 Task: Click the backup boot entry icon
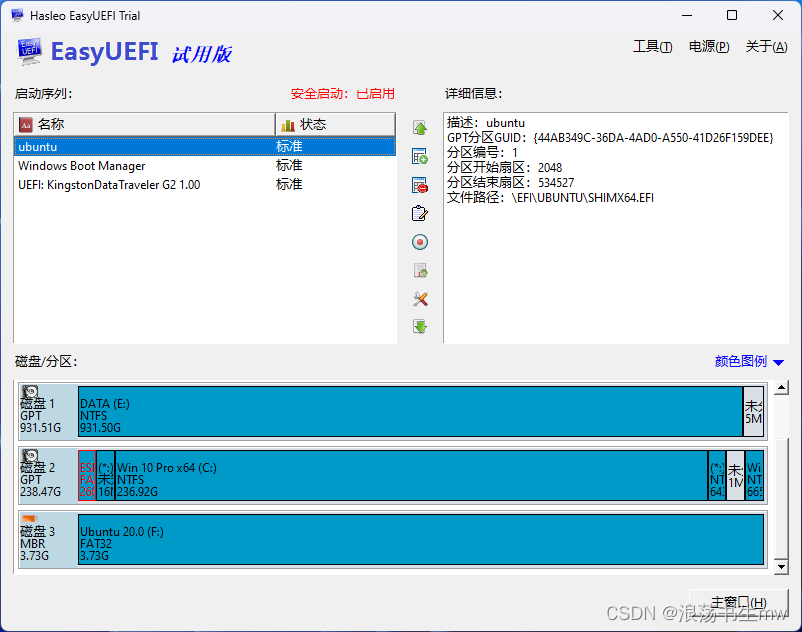point(420,270)
